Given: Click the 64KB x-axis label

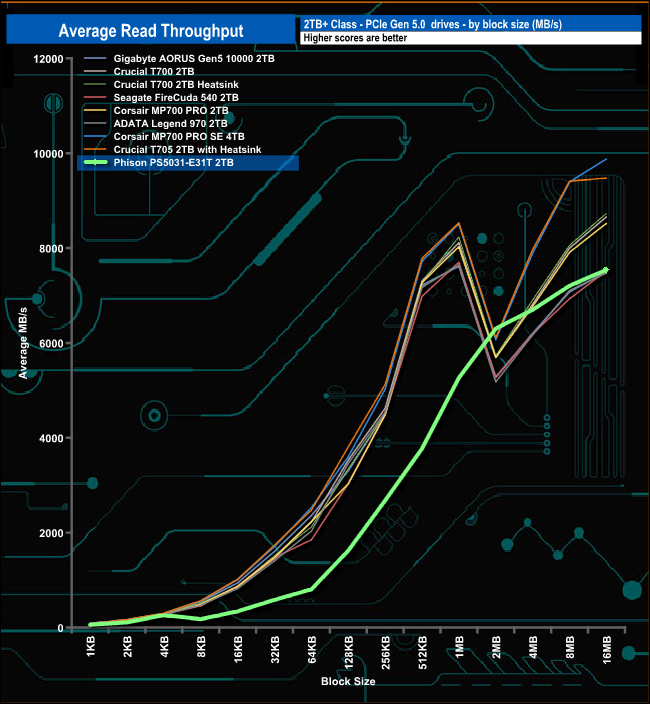Looking at the screenshot, I should pyautogui.click(x=312, y=649).
